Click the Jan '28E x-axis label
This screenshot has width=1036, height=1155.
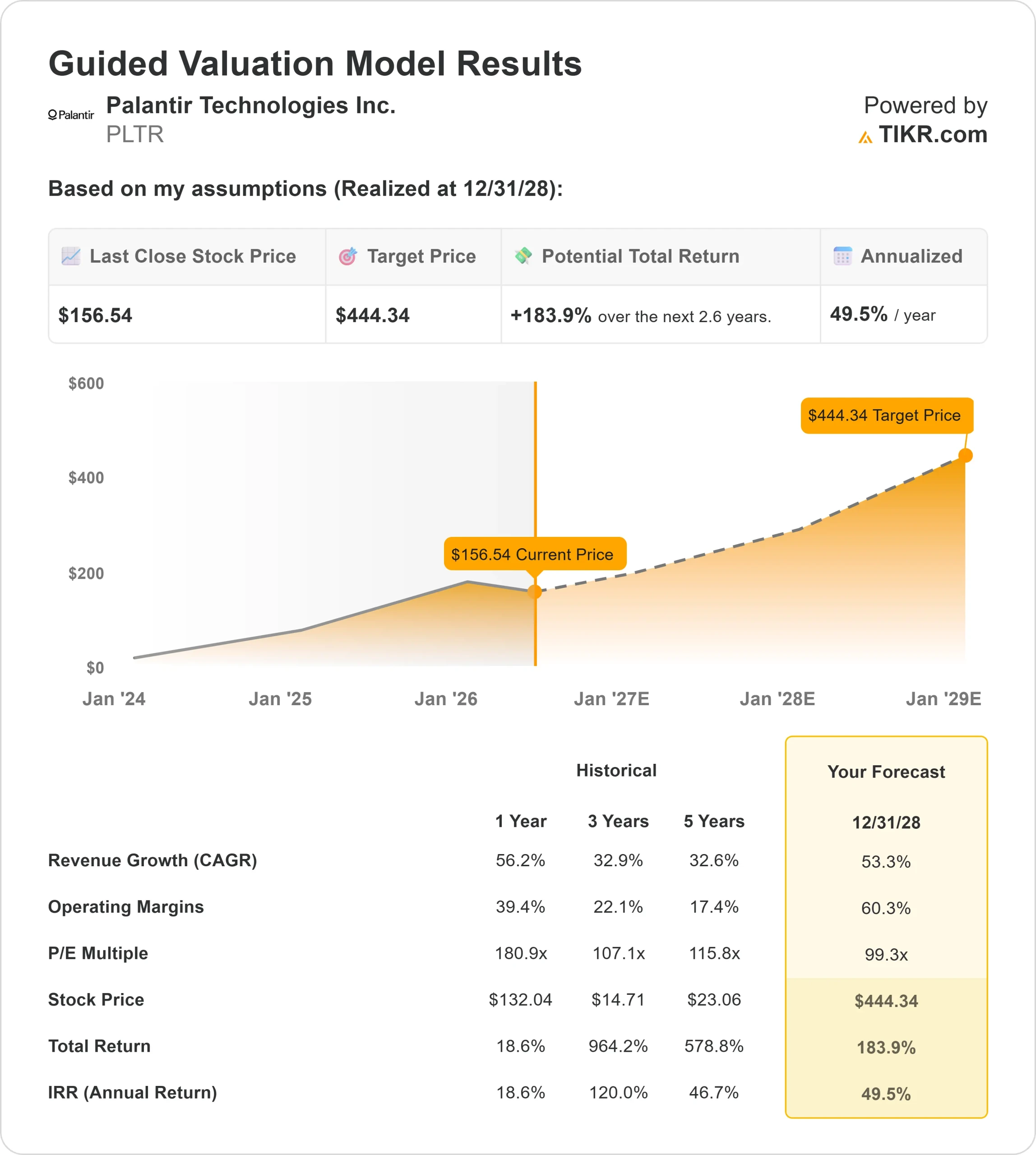pos(777,699)
